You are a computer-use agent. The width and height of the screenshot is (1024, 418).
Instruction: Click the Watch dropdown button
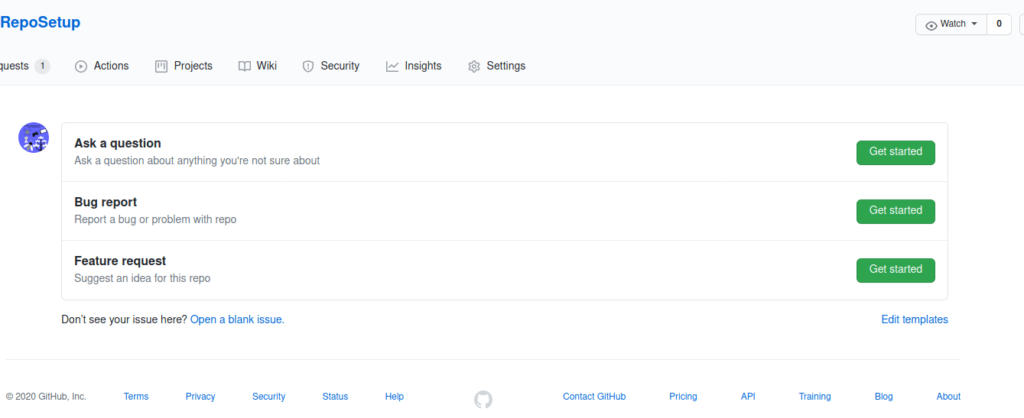click(x=951, y=24)
